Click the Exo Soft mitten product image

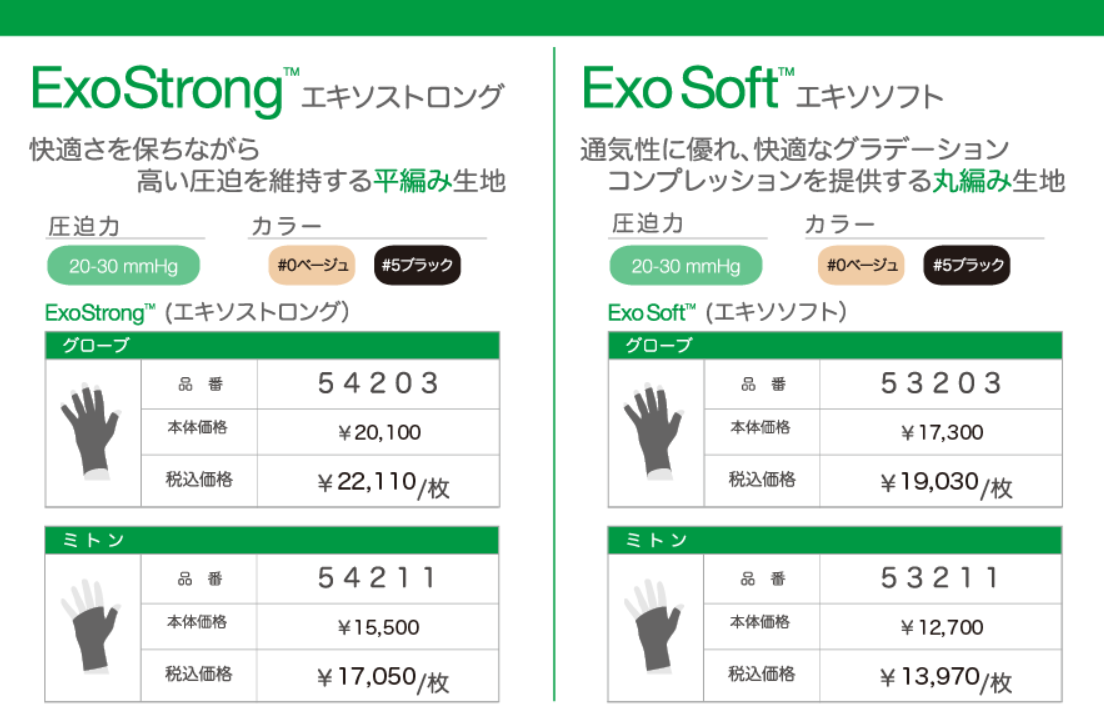click(x=654, y=627)
